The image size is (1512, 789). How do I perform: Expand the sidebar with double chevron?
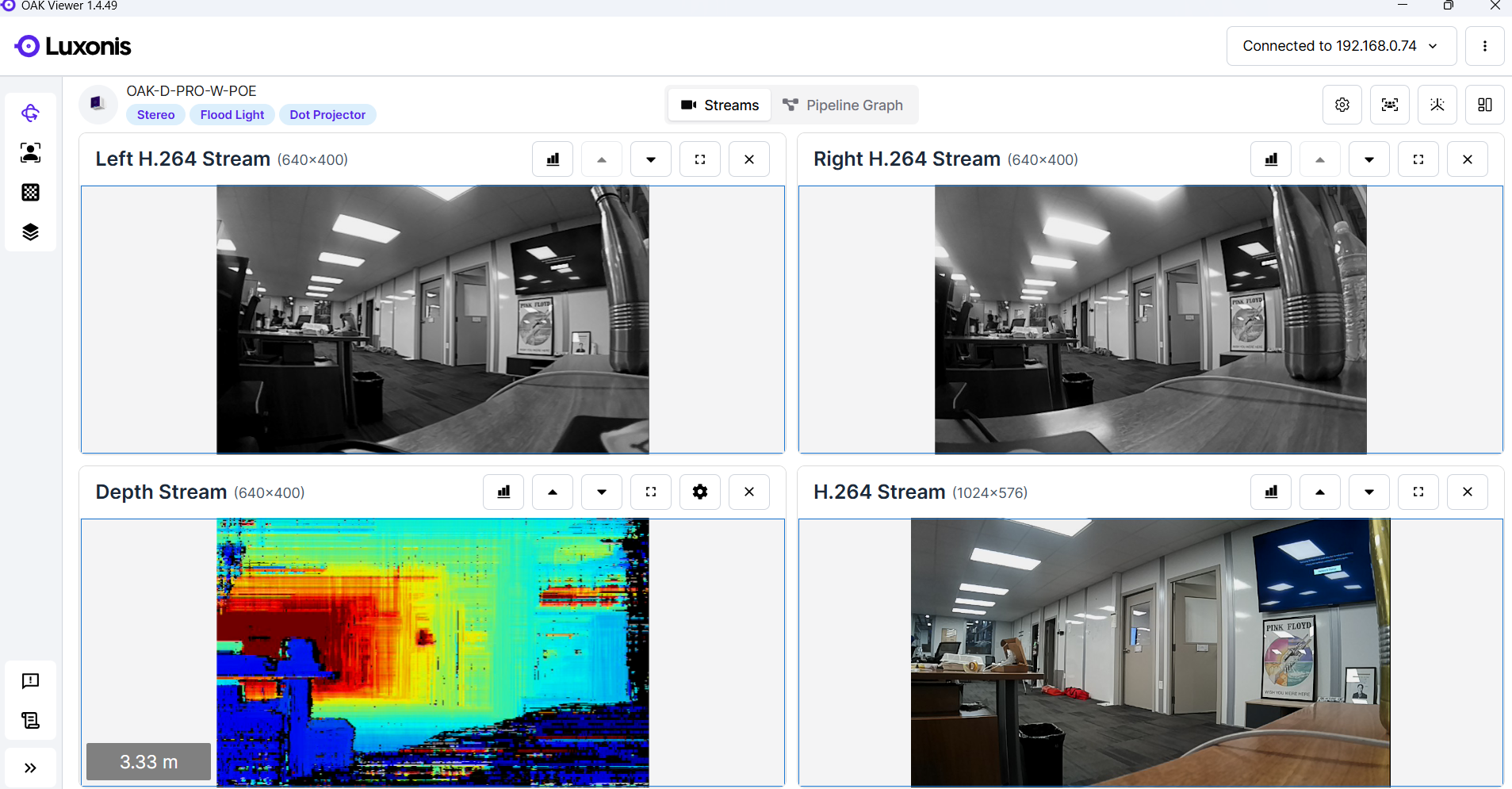(30, 768)
